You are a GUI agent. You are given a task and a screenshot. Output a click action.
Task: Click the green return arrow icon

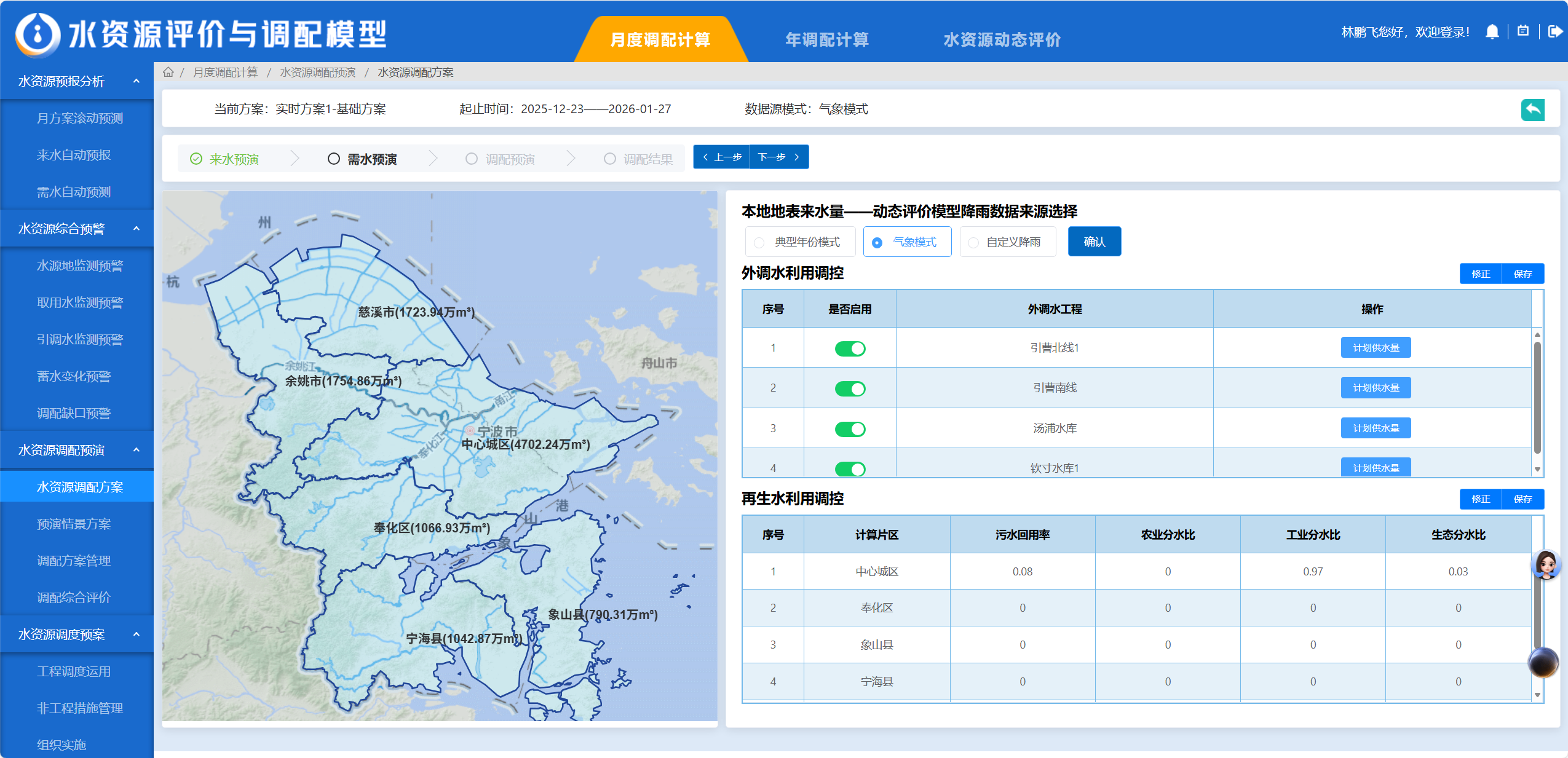tap(1532, 109)
